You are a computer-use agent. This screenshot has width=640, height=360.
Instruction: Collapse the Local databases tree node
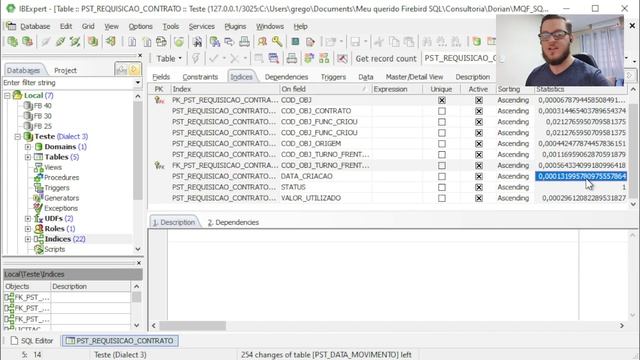click(7, 96)
